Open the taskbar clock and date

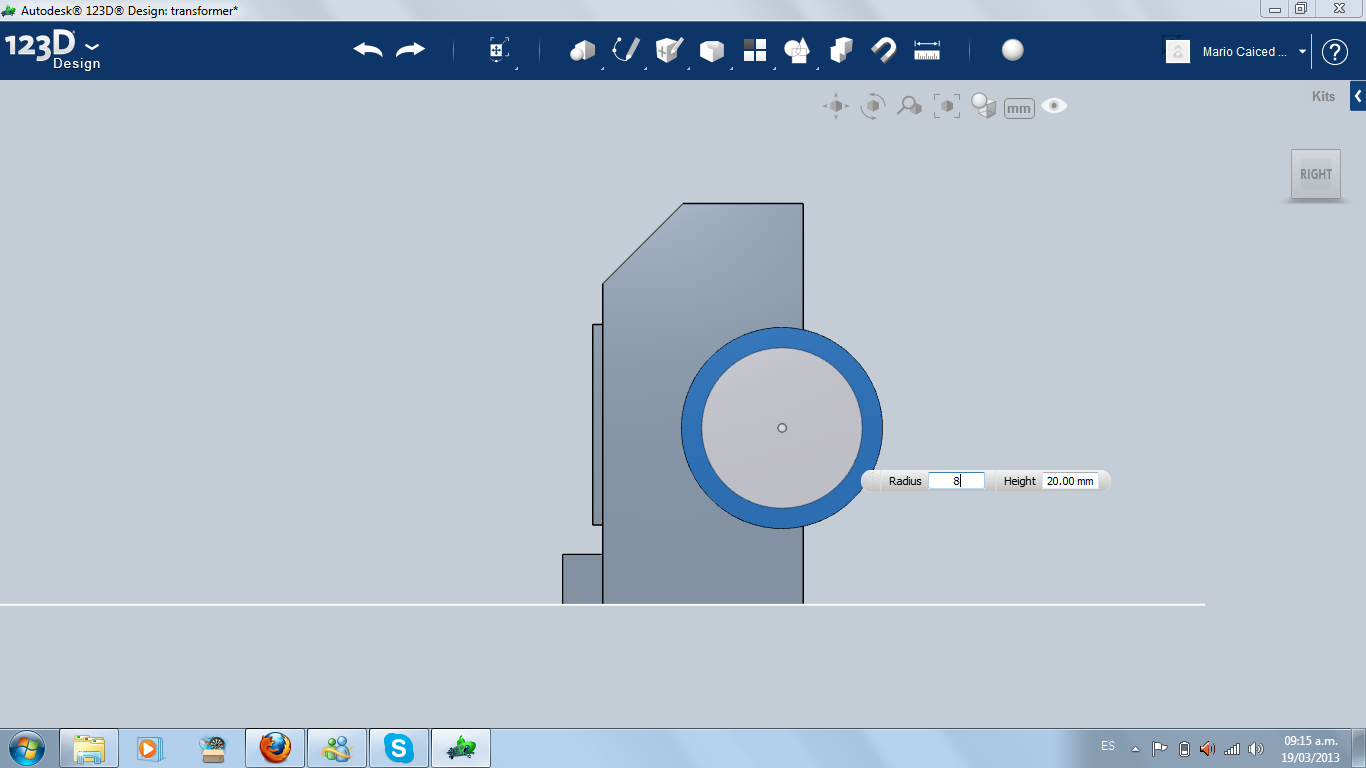tap(1311, 748)
